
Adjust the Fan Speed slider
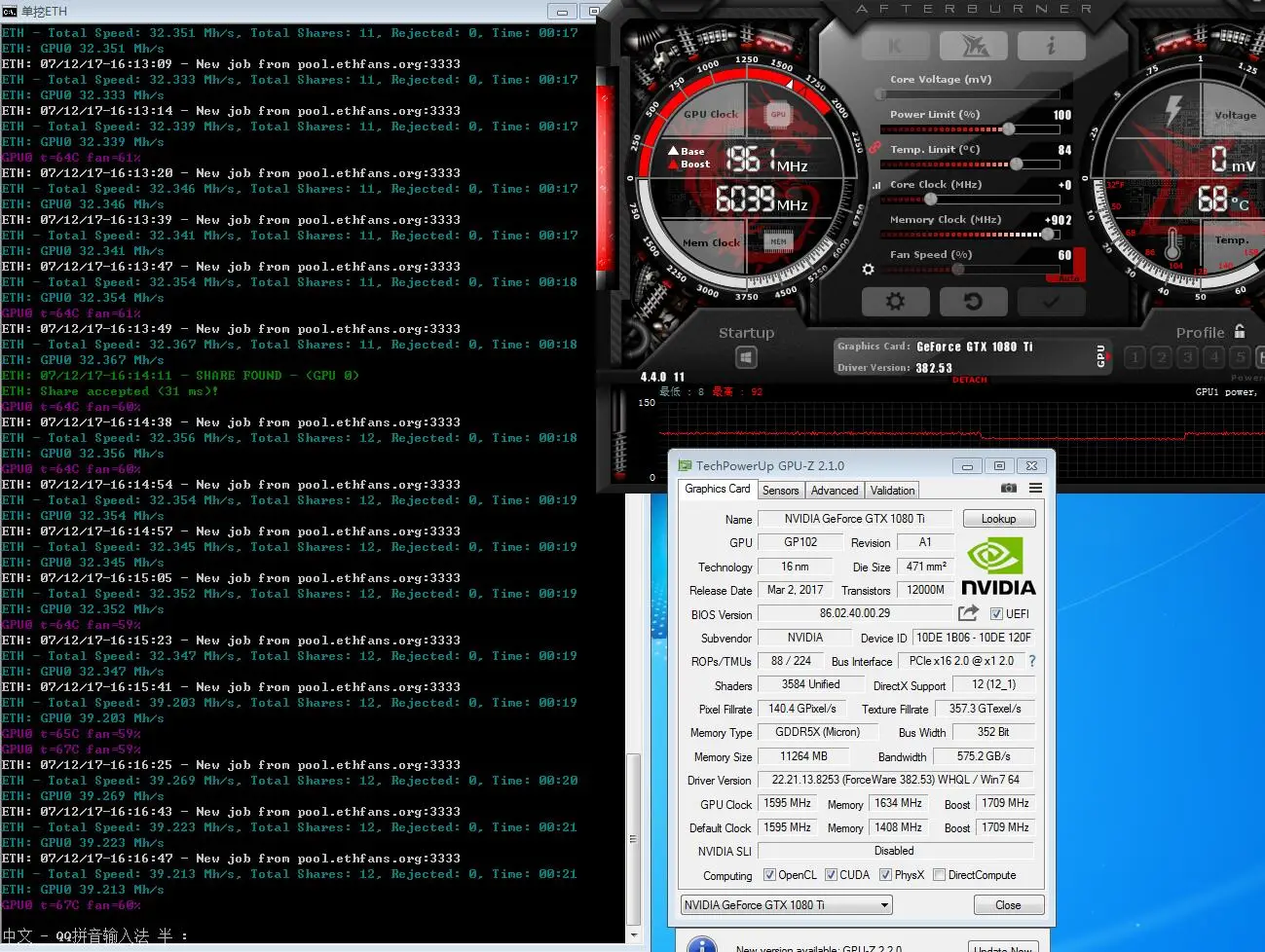[x=969, y=269]
